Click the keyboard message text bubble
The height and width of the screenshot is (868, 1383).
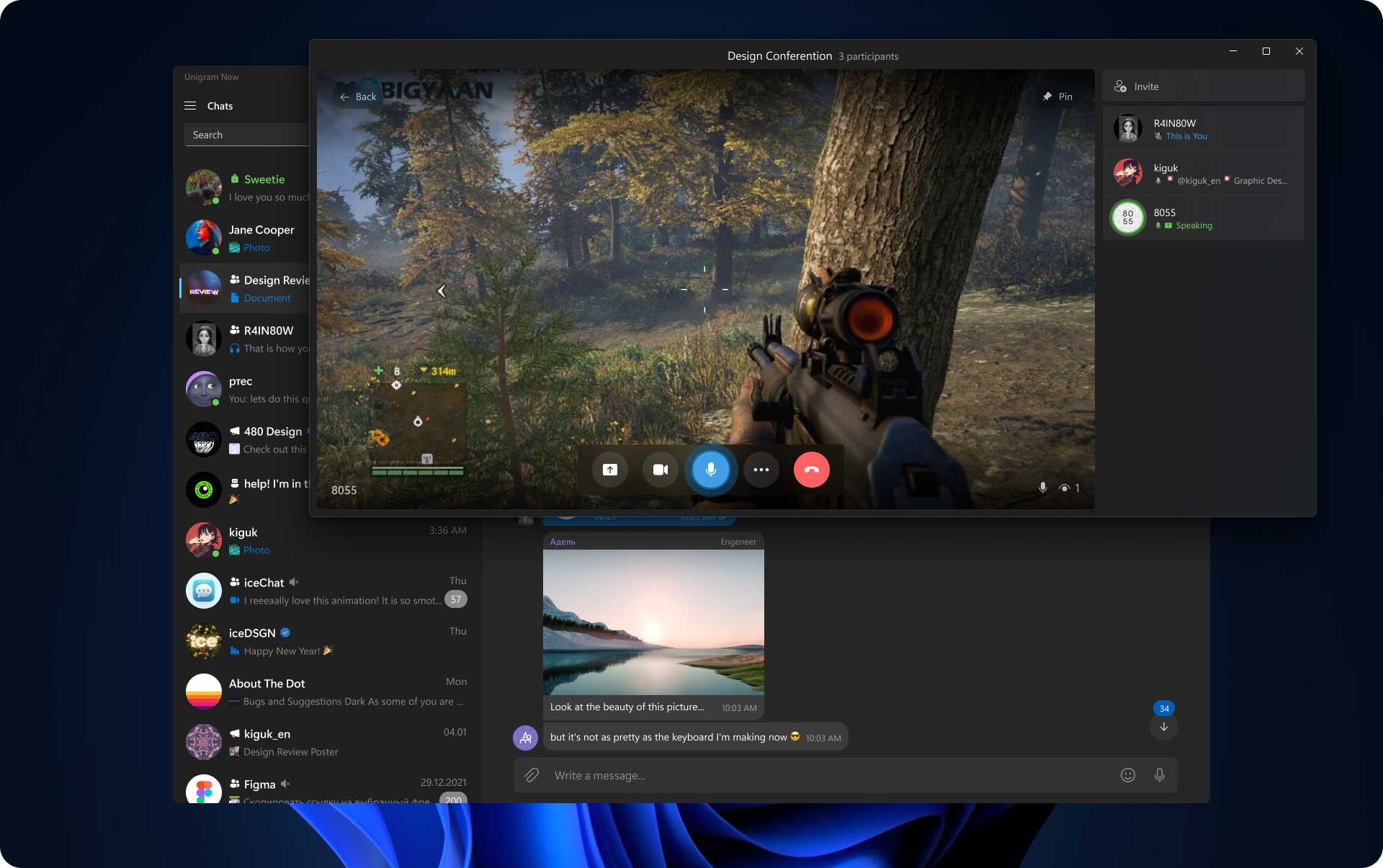[695, 738]
